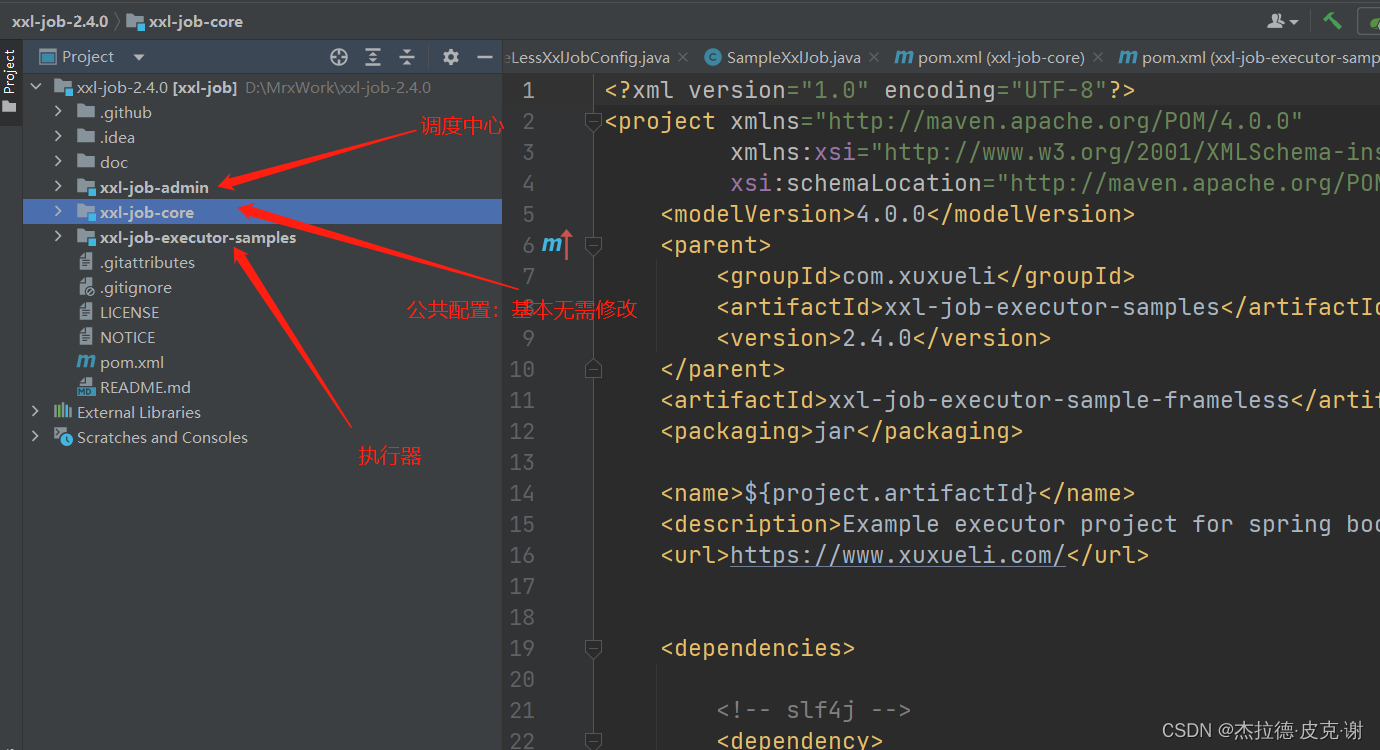Click the packaging jar code line
Viewport: 1380px width, 750px height.
tap(842, 431)
